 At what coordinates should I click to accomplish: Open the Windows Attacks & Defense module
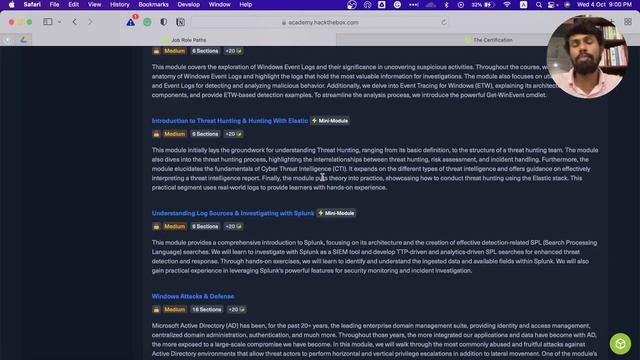click(x=193, y=296)
